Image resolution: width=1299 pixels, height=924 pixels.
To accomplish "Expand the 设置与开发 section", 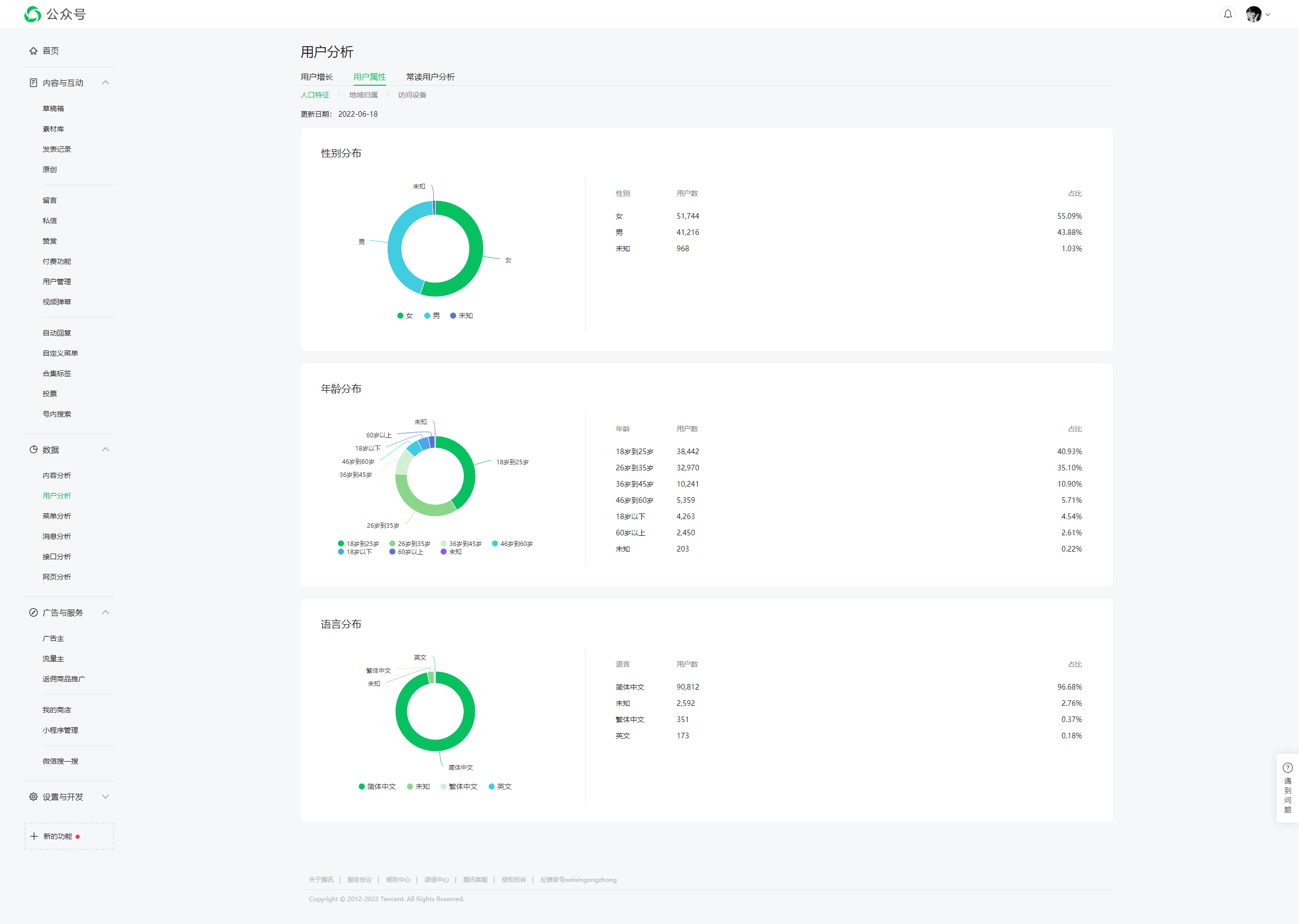I will coord(105,797).
